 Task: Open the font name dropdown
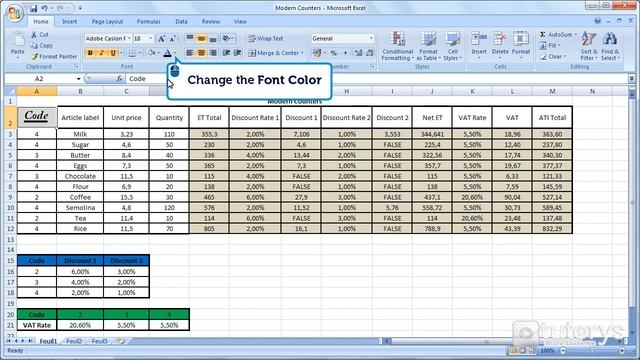click(129, 39)
